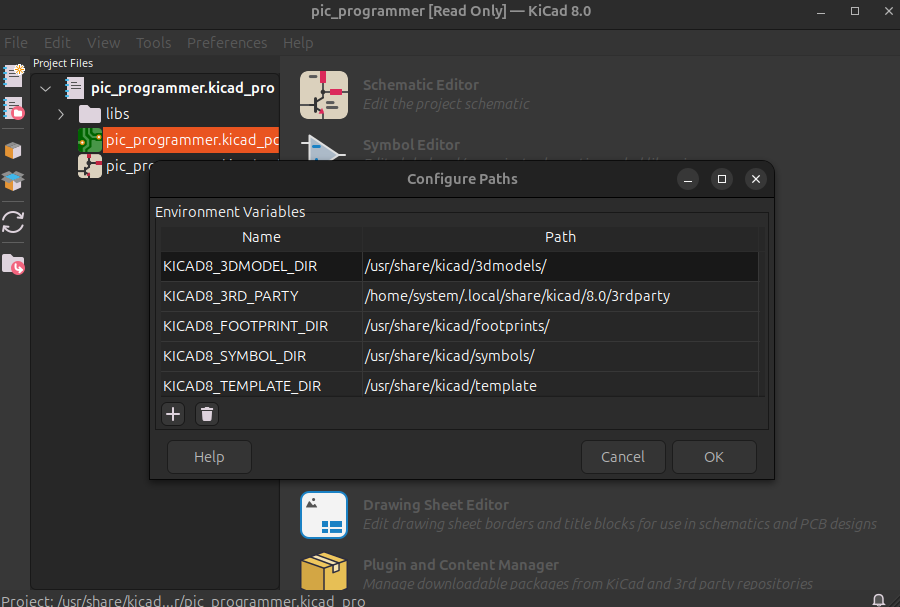900x607 pixels.
Task: Delete selected variable with trash button
Action: (x=207, y=414)
